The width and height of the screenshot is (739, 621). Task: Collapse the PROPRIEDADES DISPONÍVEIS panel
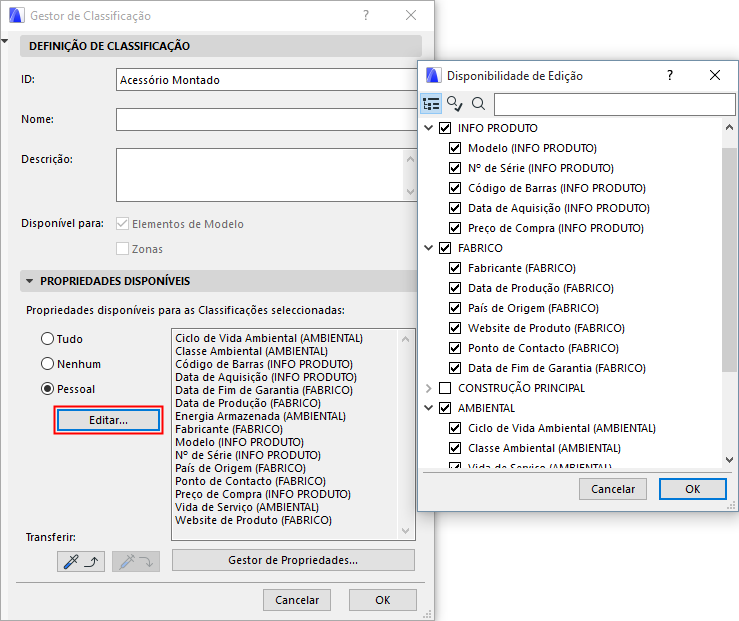(x=29, y=281)
